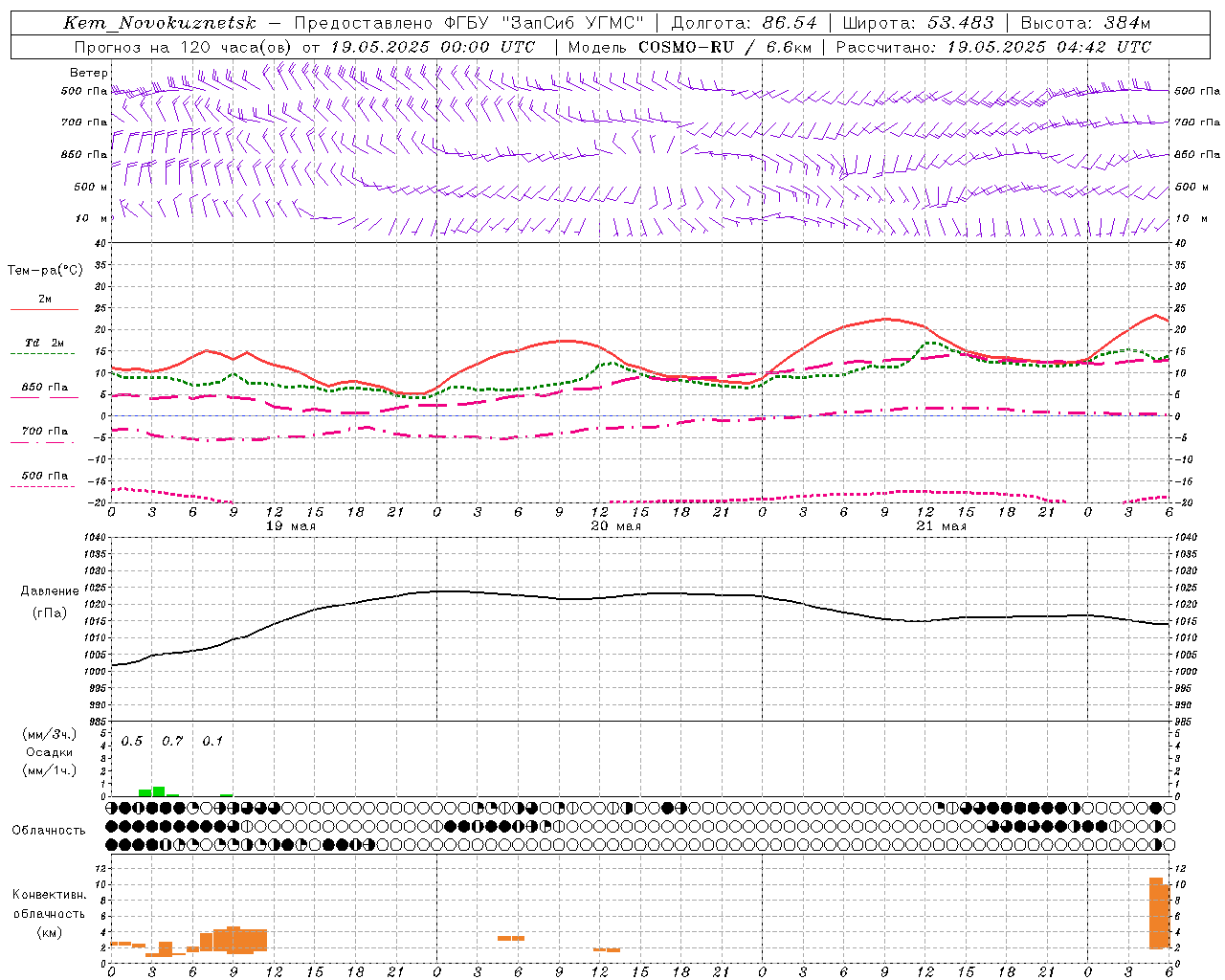Click the 21 мая date label

click(x=942, y=526)
